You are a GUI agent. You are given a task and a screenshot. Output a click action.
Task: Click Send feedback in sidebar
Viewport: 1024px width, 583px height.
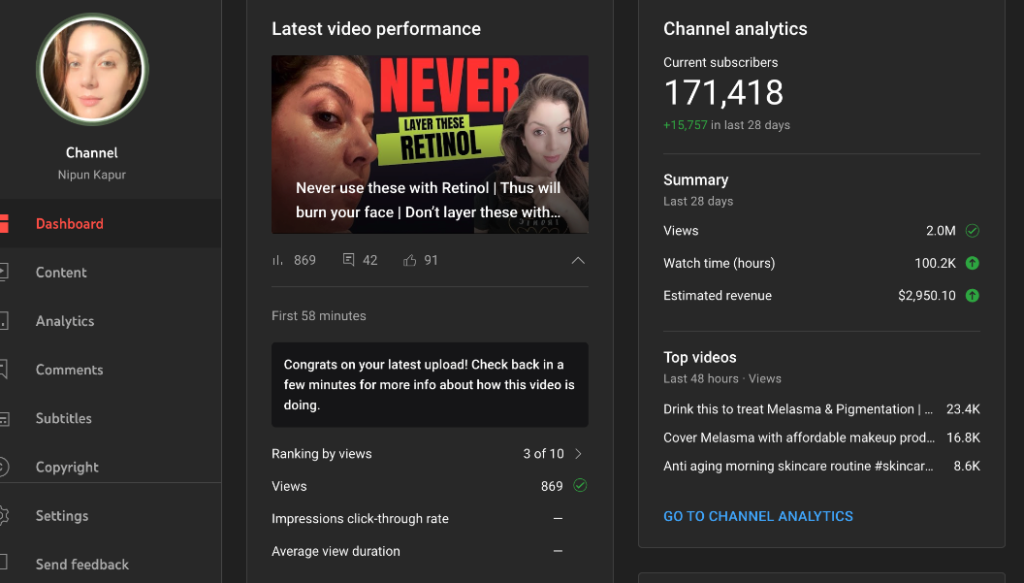coord(82,564)
